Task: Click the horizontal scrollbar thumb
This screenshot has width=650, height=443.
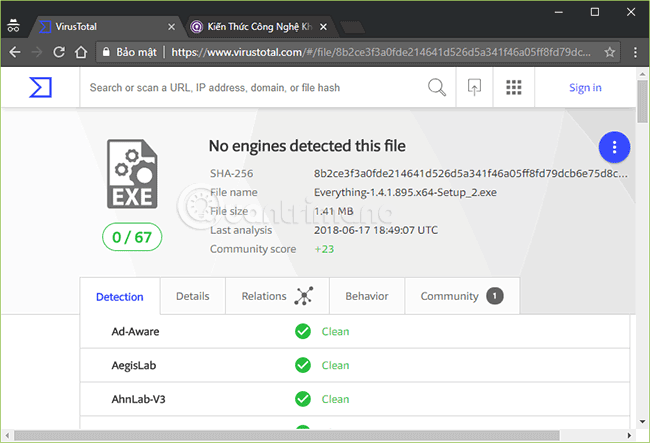Action: [286, 436]
